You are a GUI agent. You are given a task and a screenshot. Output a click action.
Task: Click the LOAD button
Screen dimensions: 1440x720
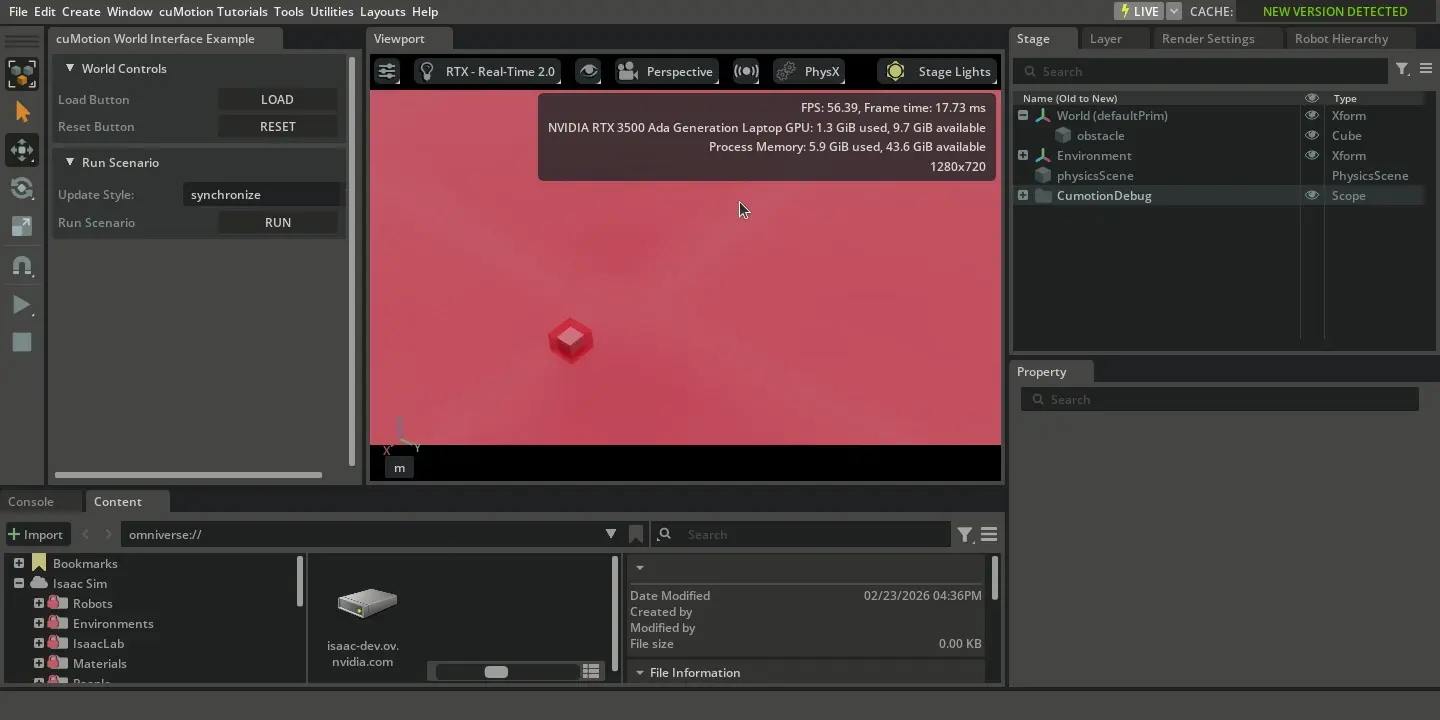(x=277, y=99)
